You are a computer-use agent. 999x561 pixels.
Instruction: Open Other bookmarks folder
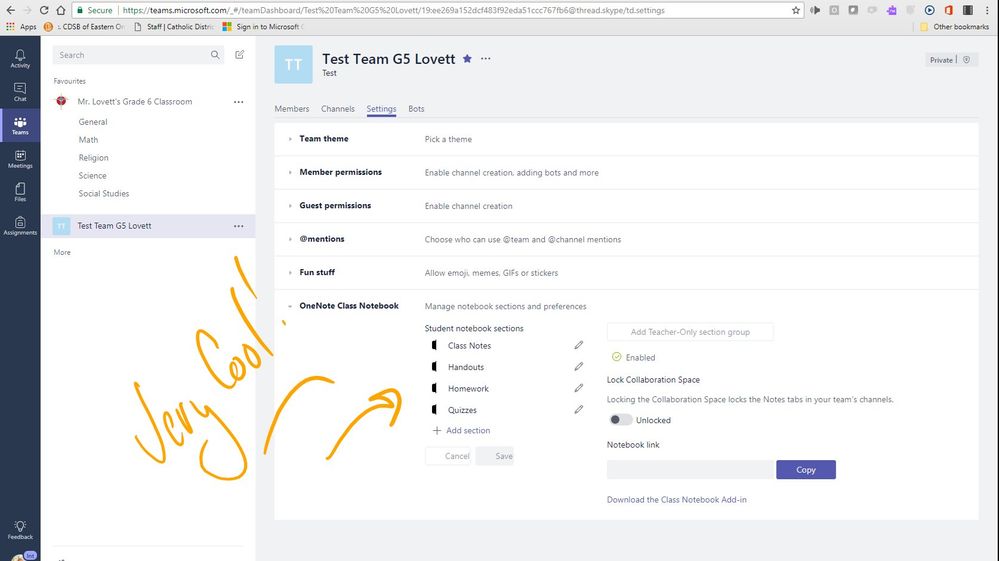click(954, 27)
